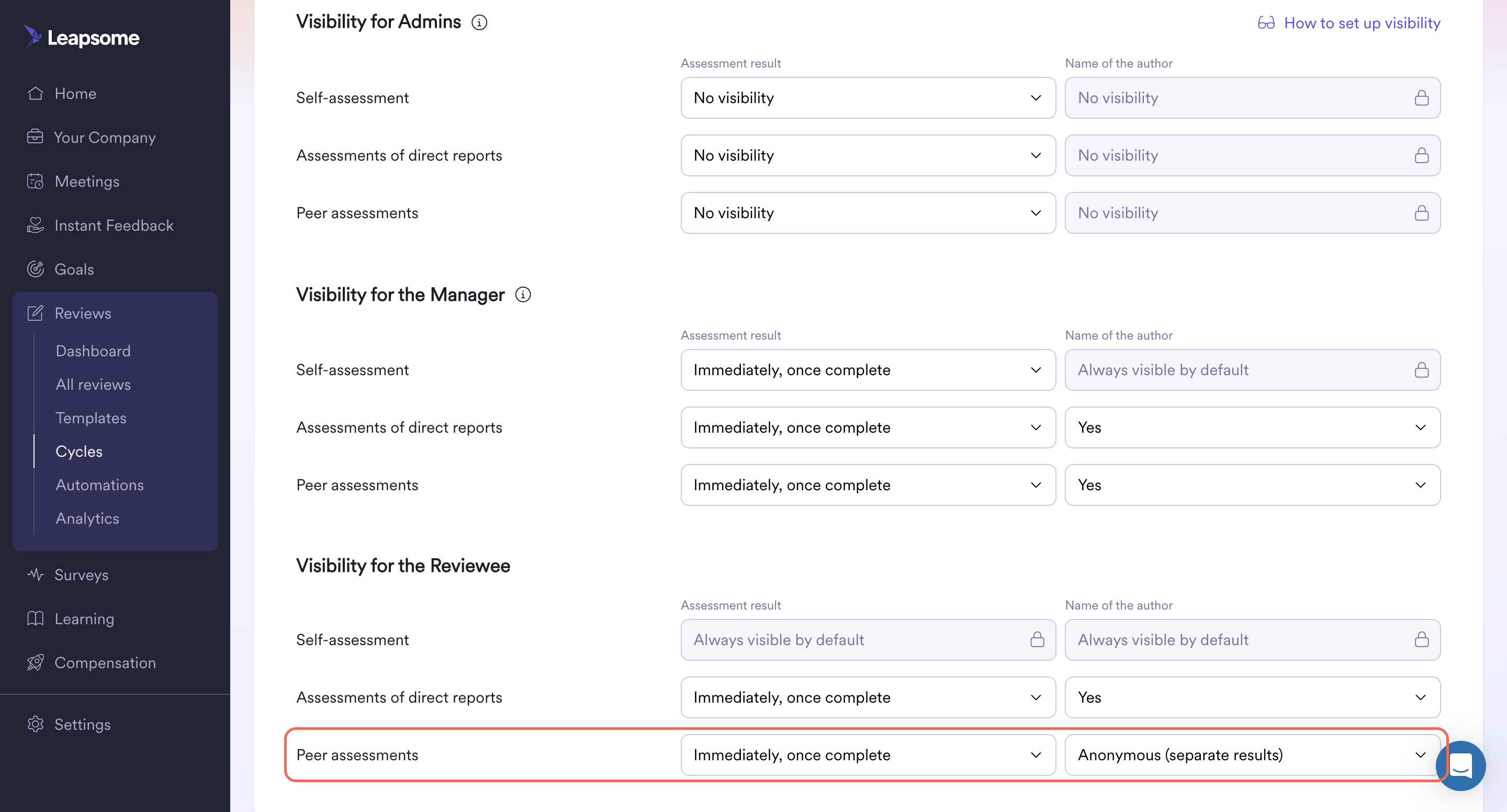Image resolution: width=1507 pixels, height=812 pixels.
Task: Go to Home in sidebar
Action: pos(75,94)
